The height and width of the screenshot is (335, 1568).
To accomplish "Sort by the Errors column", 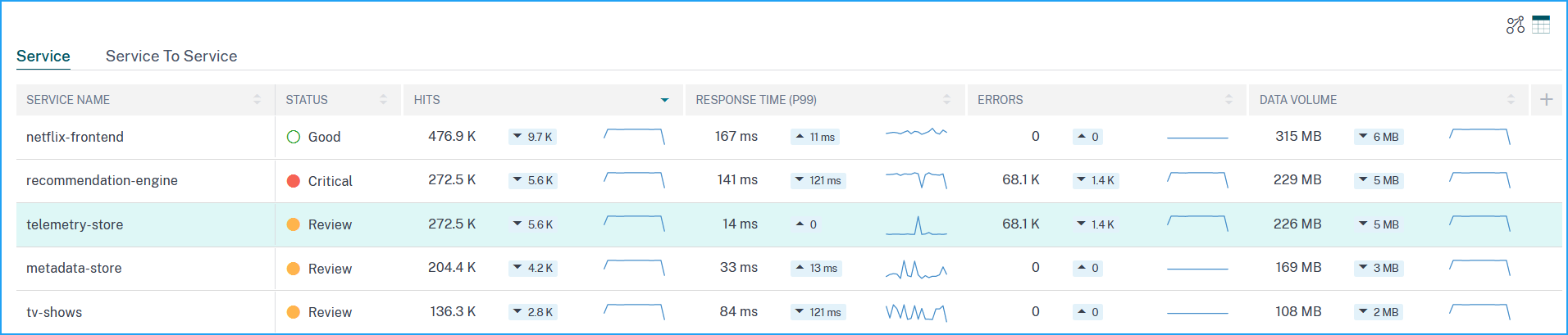I will [1228, 100].
